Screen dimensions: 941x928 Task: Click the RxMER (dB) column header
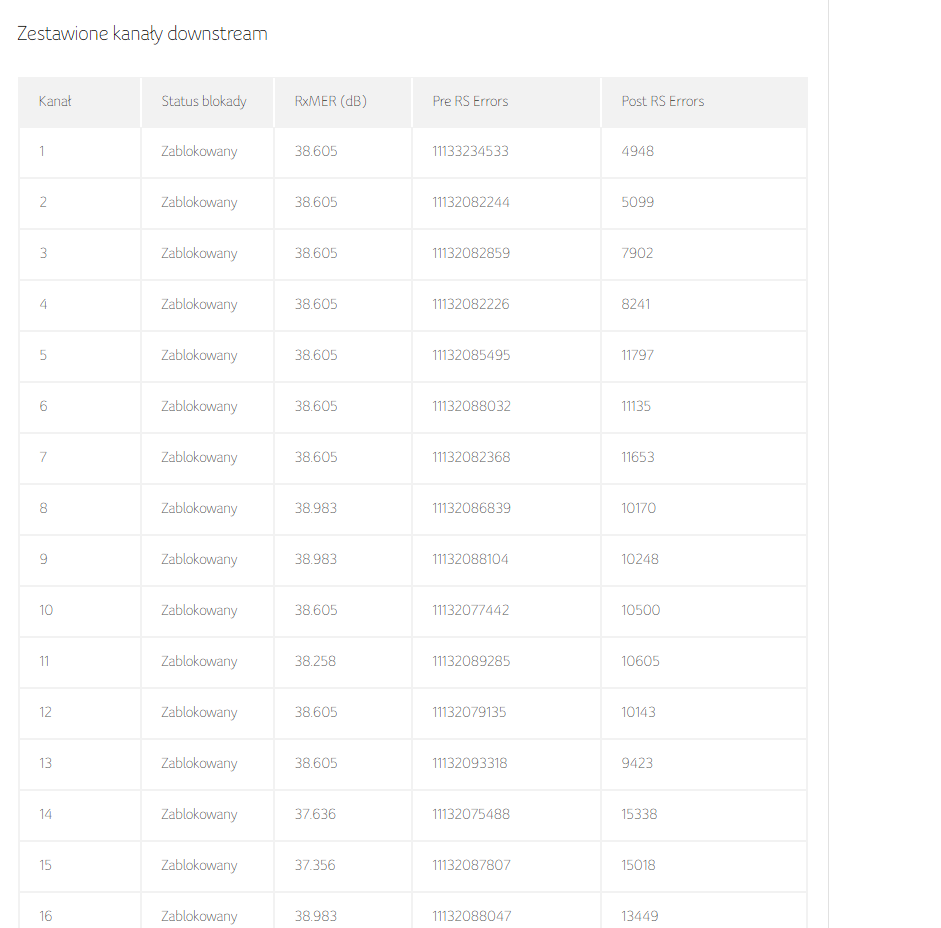point(331,101)
